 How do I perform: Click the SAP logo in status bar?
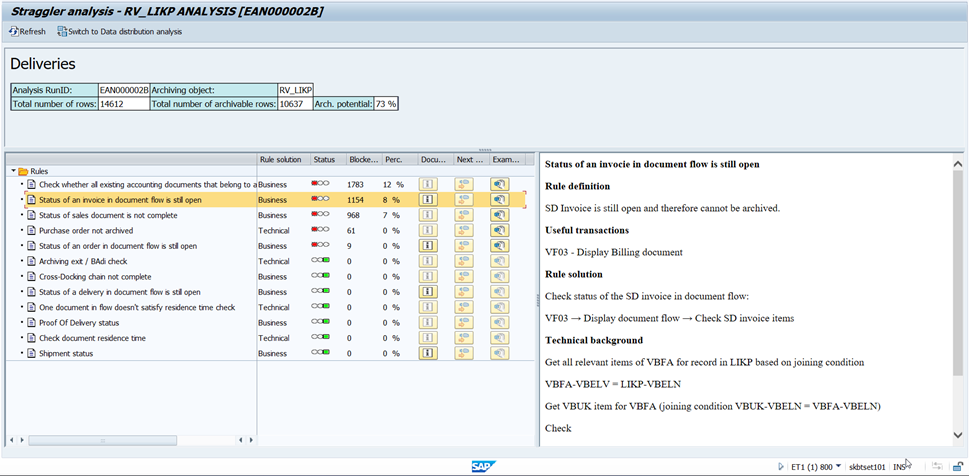click(484, 467)
